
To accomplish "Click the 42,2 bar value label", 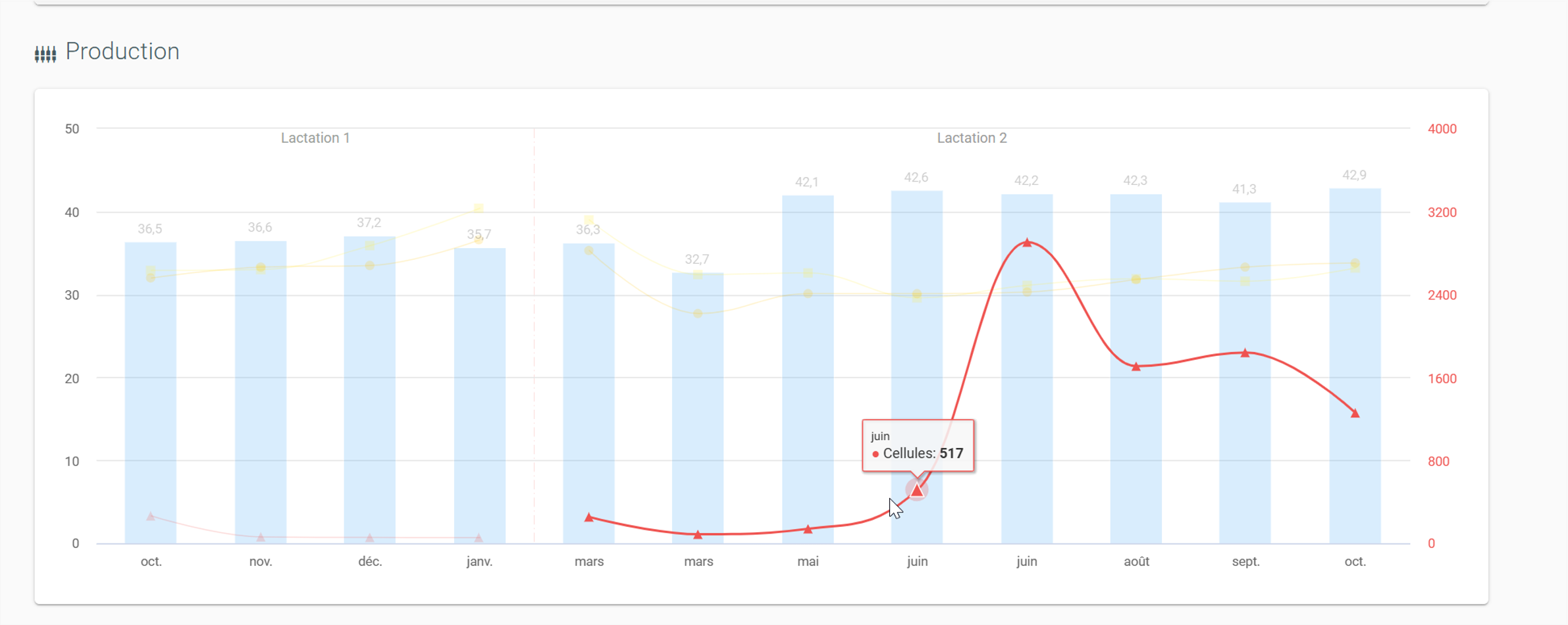I will coord(1026,181).
